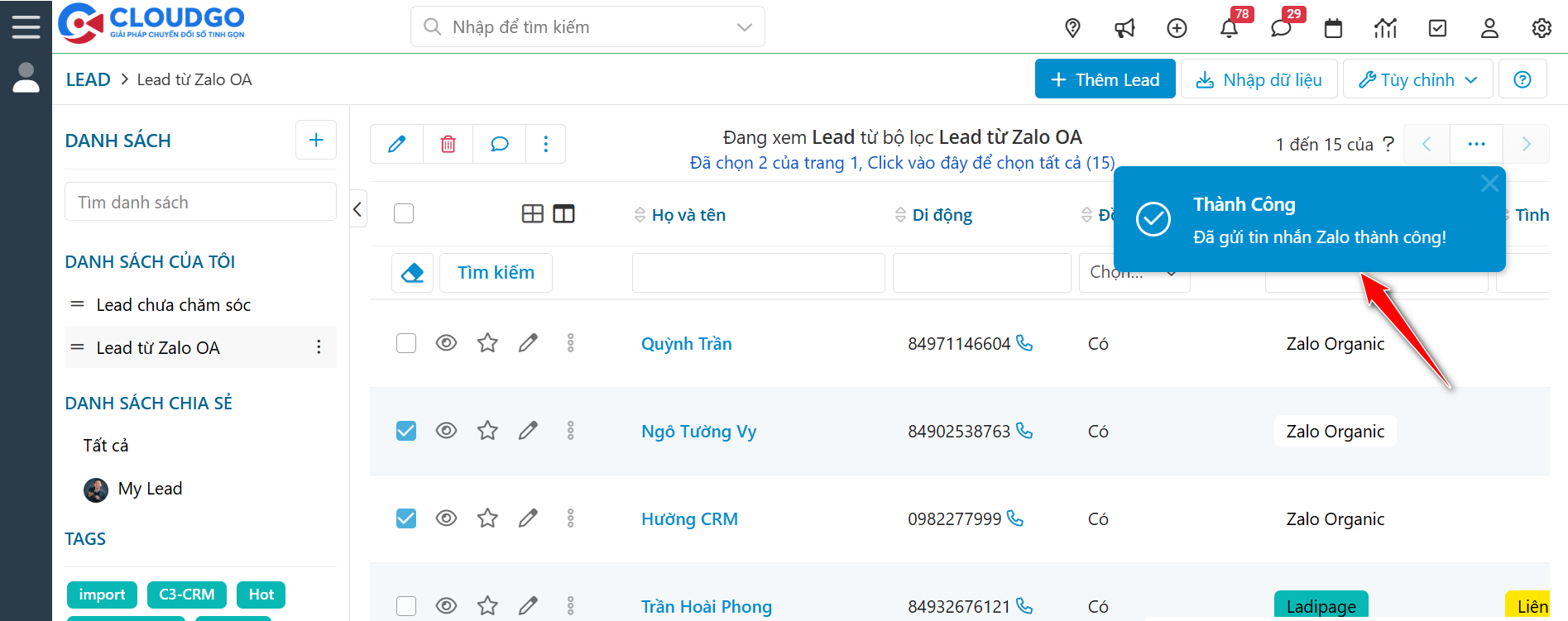
Task: Collapse the left list panel
Action: [357, 209]
